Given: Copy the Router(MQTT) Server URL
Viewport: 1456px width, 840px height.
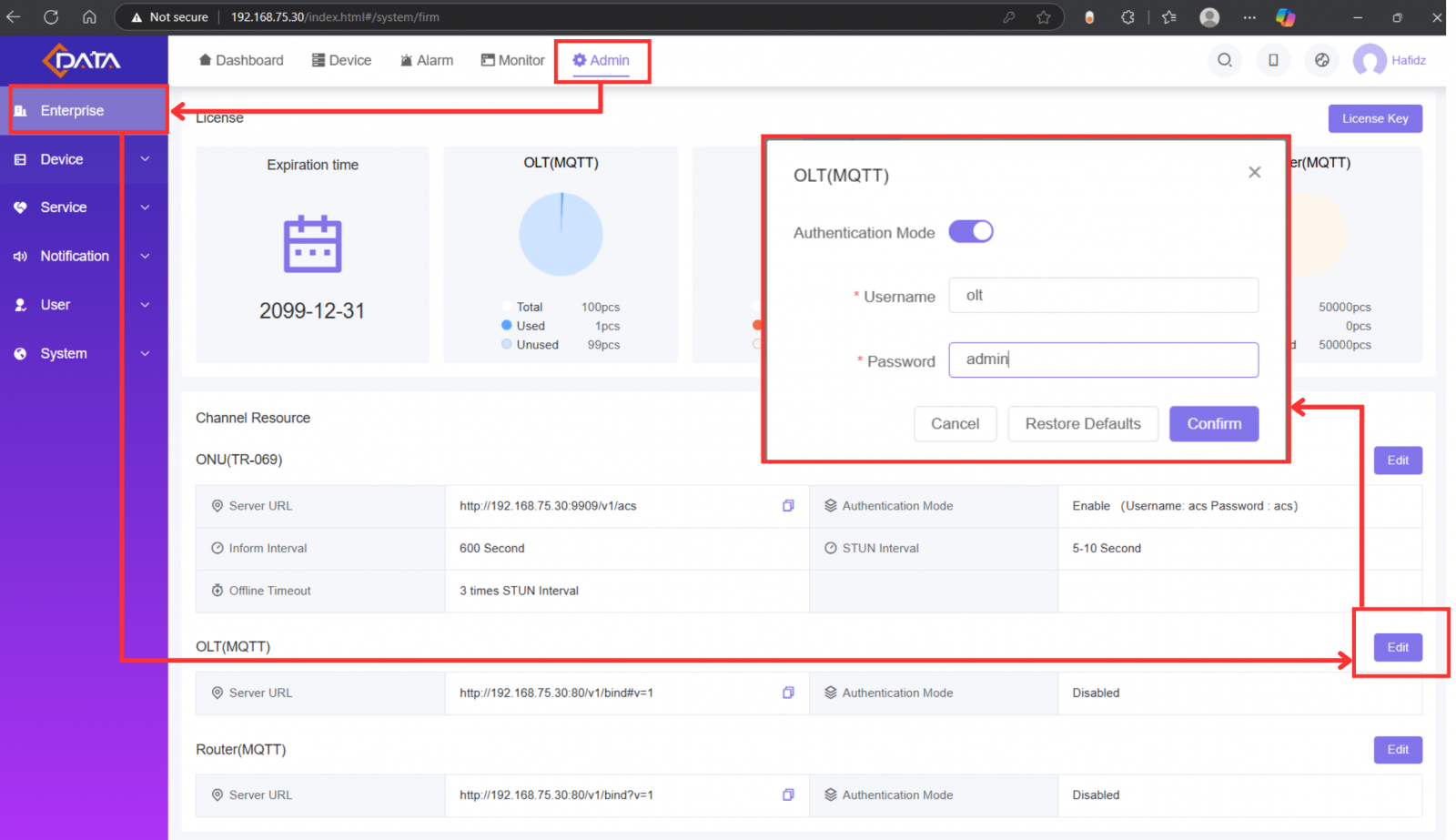Looking at the screenshot, I should click(788, 794).
